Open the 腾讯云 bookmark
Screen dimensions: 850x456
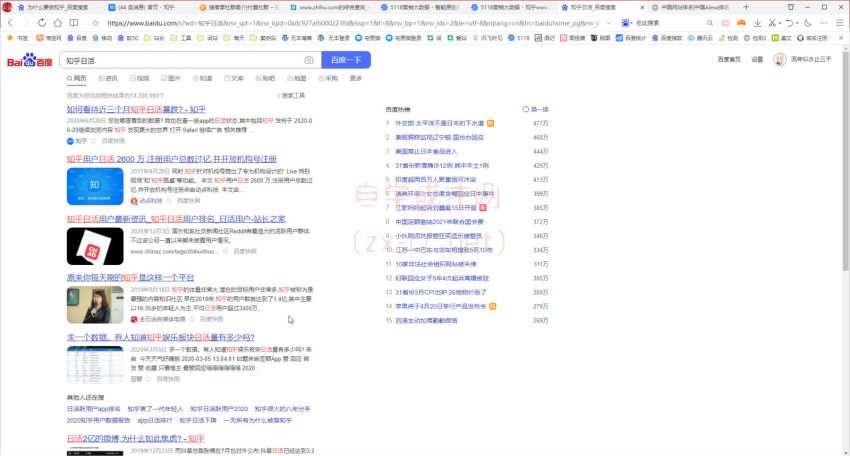(x=700, y=38)
